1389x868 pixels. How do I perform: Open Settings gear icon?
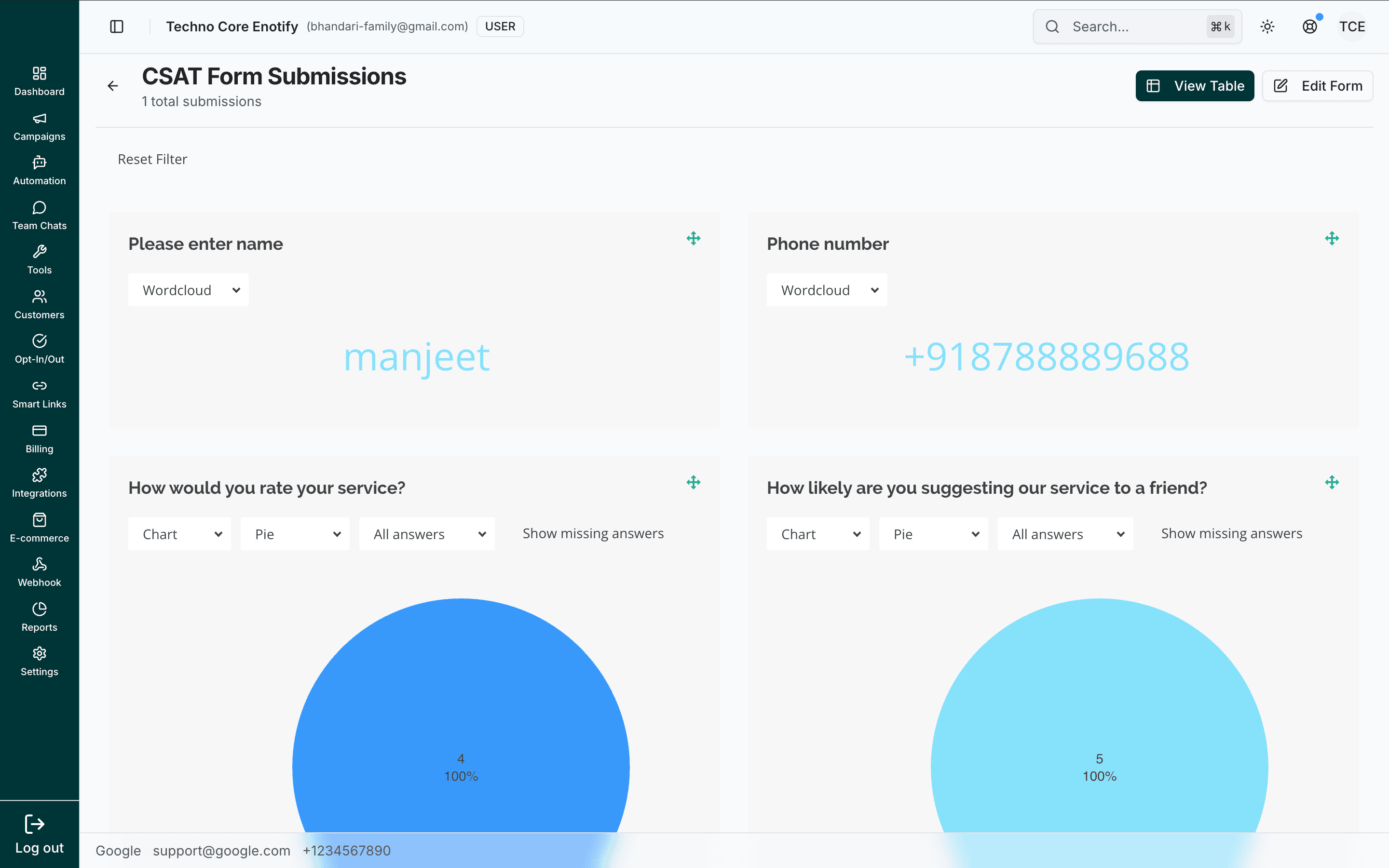coord(39,653)
